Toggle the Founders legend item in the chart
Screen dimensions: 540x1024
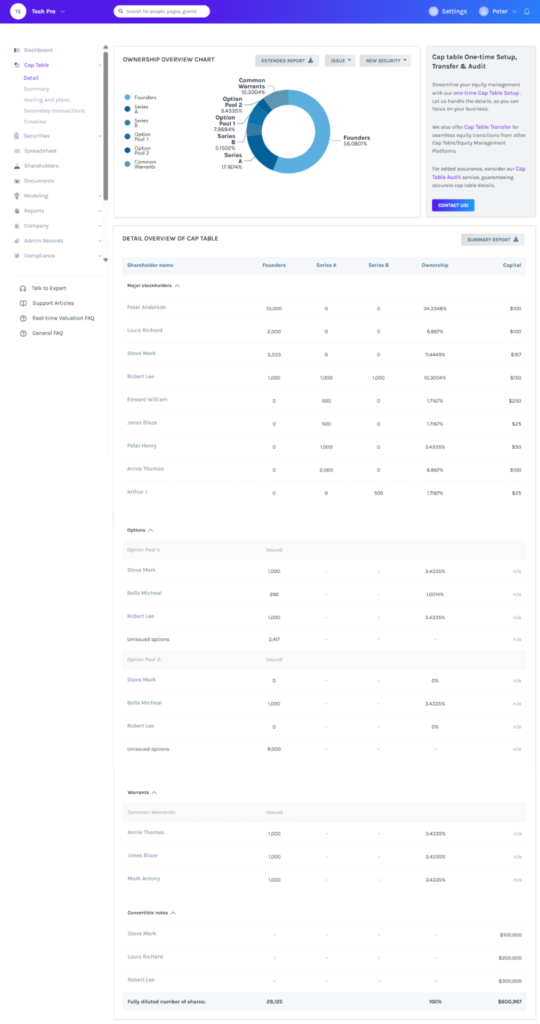(140, 97)
